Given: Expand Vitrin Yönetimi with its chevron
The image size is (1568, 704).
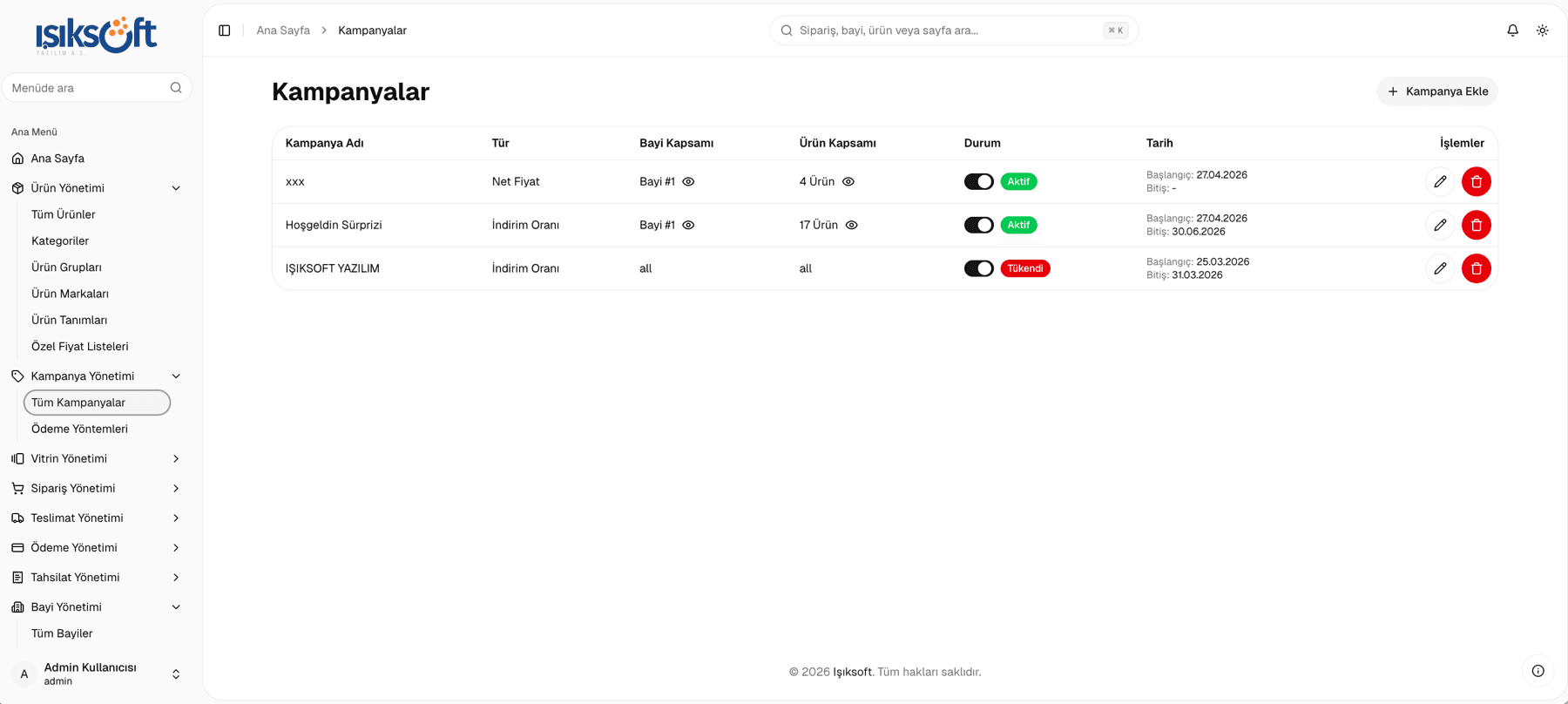Looking at the screenshot, I should point(176,458).
